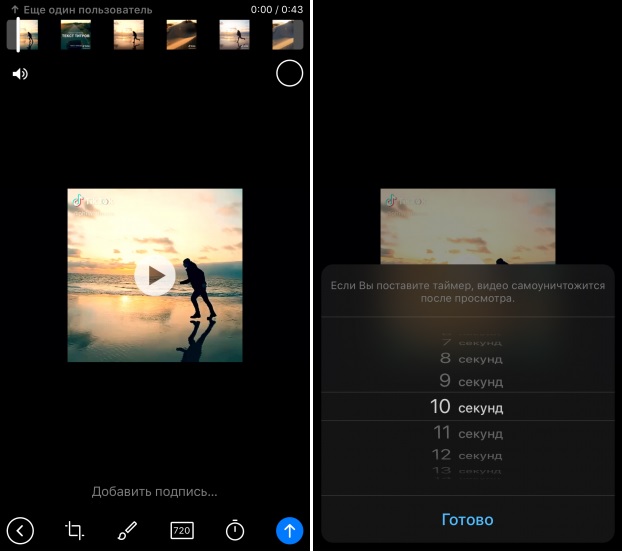Screen dimensions: 622x552
Task: Tap the highlighted '10 секунд' row
Action: tap(467, 407)
